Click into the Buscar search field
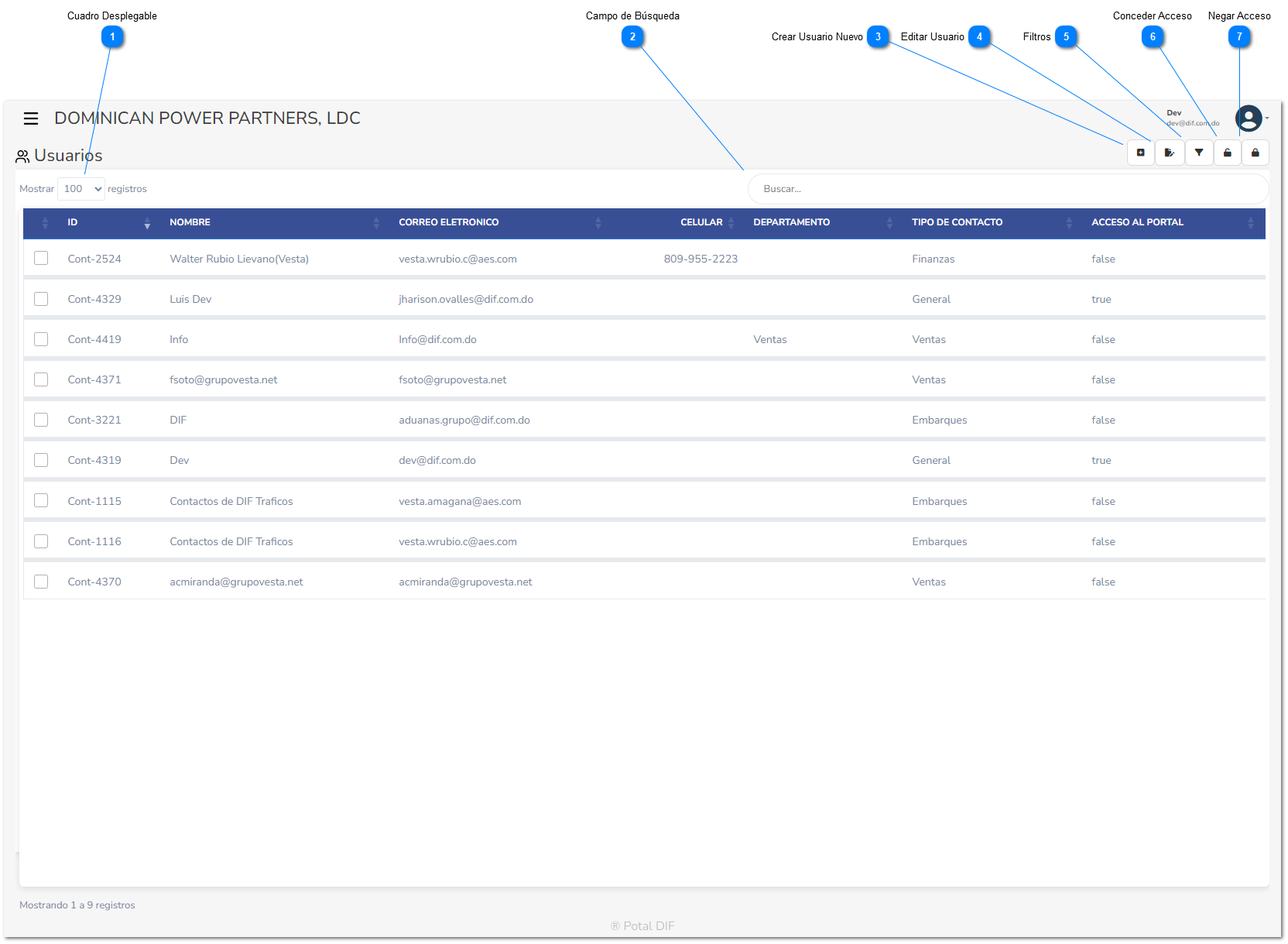The height and width of the screenshot is (944, 1288). (1008, 189)
